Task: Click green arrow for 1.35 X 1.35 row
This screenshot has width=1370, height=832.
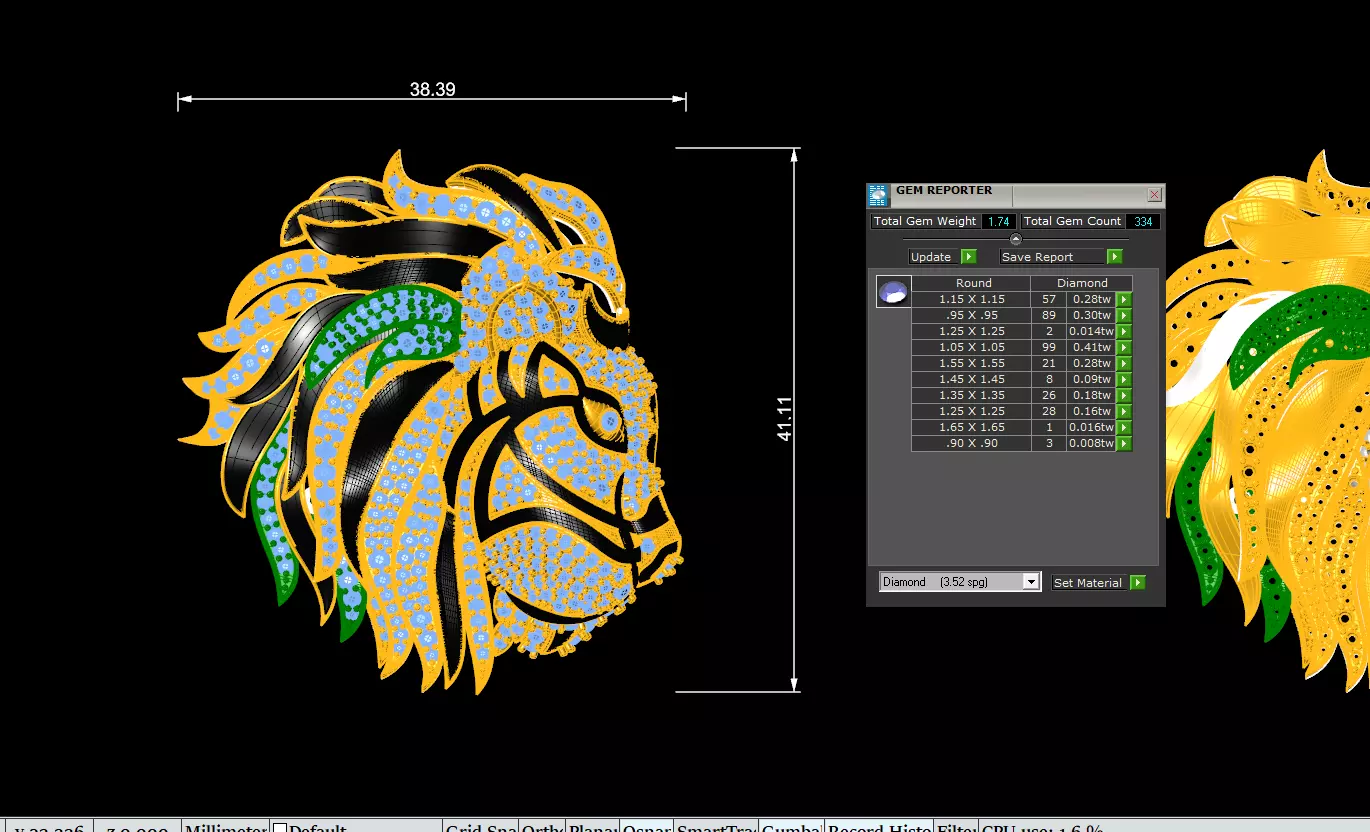Action: pyautogui.click(x=1124, y=395)
